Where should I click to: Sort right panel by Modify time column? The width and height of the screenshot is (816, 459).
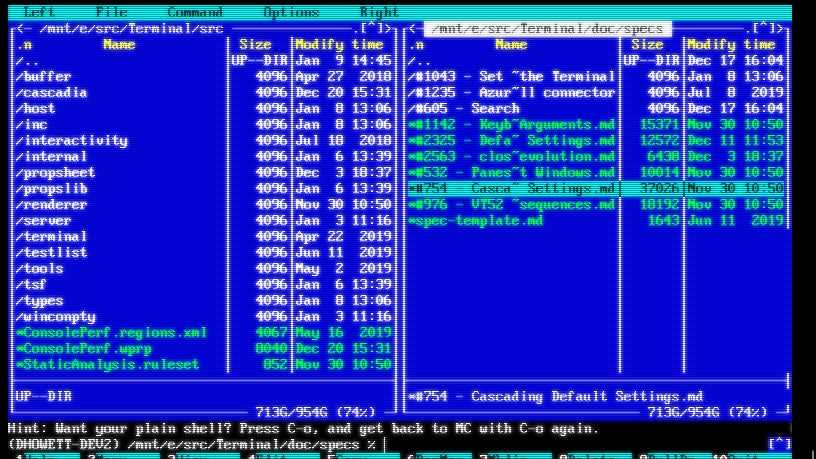(x=731, y=45)
